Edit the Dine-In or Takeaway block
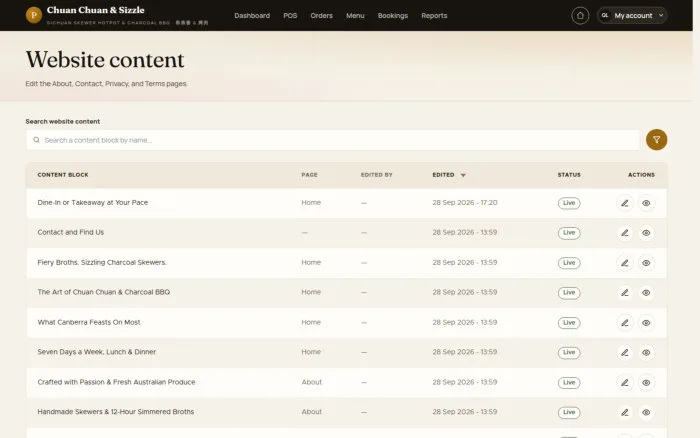Viewport: 700px width, 438px height. (x=625, y=203)
